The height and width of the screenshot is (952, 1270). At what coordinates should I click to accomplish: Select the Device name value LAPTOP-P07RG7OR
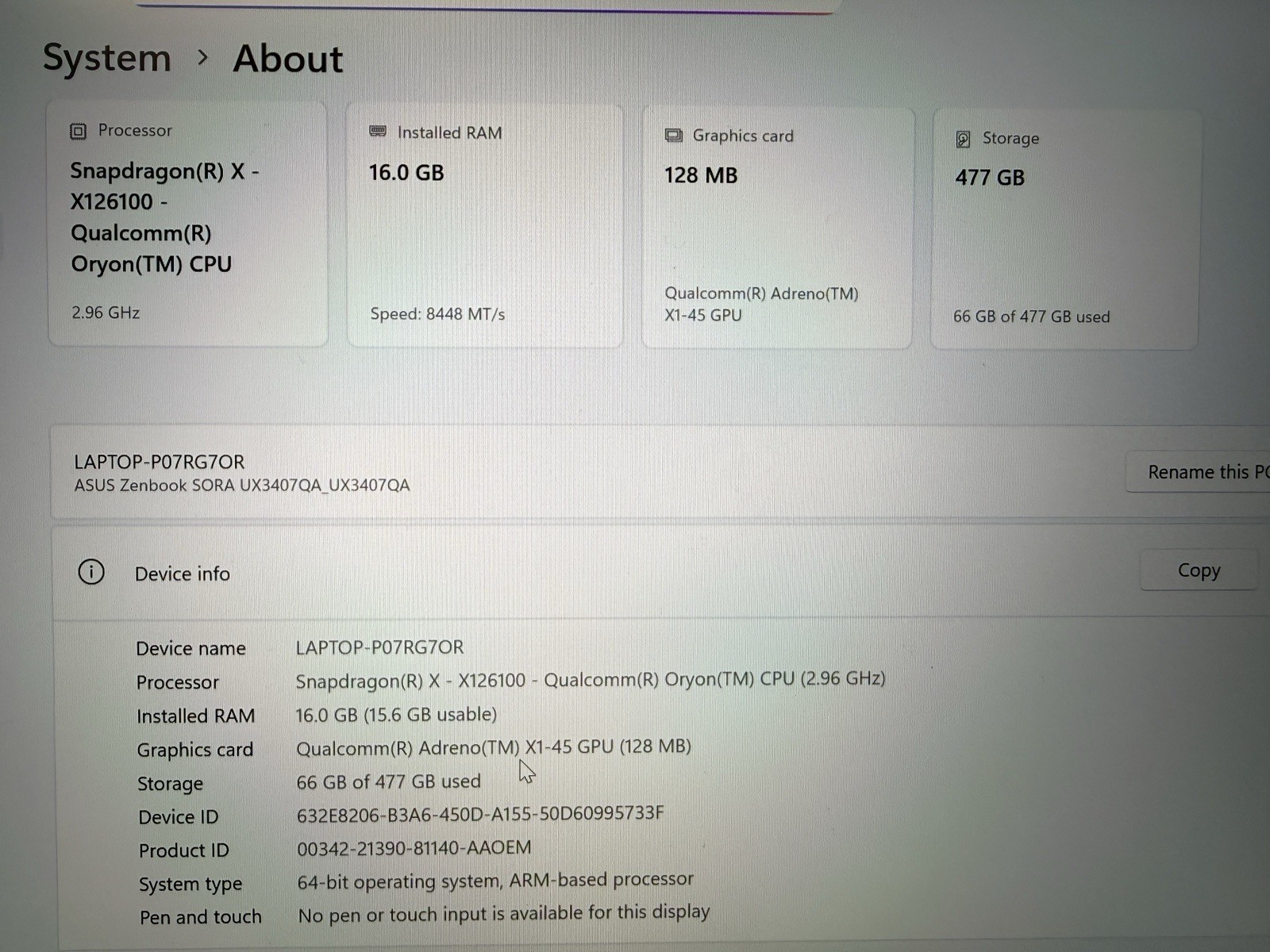point(379,647)
